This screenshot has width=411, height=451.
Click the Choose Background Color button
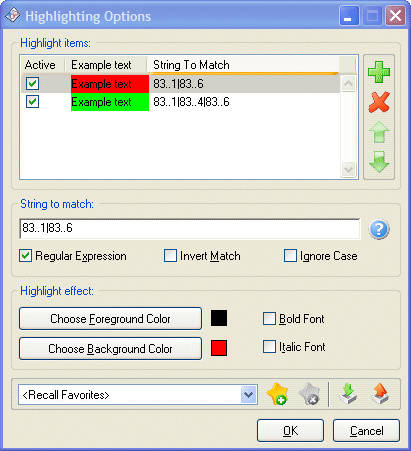[x=110, y=349]
